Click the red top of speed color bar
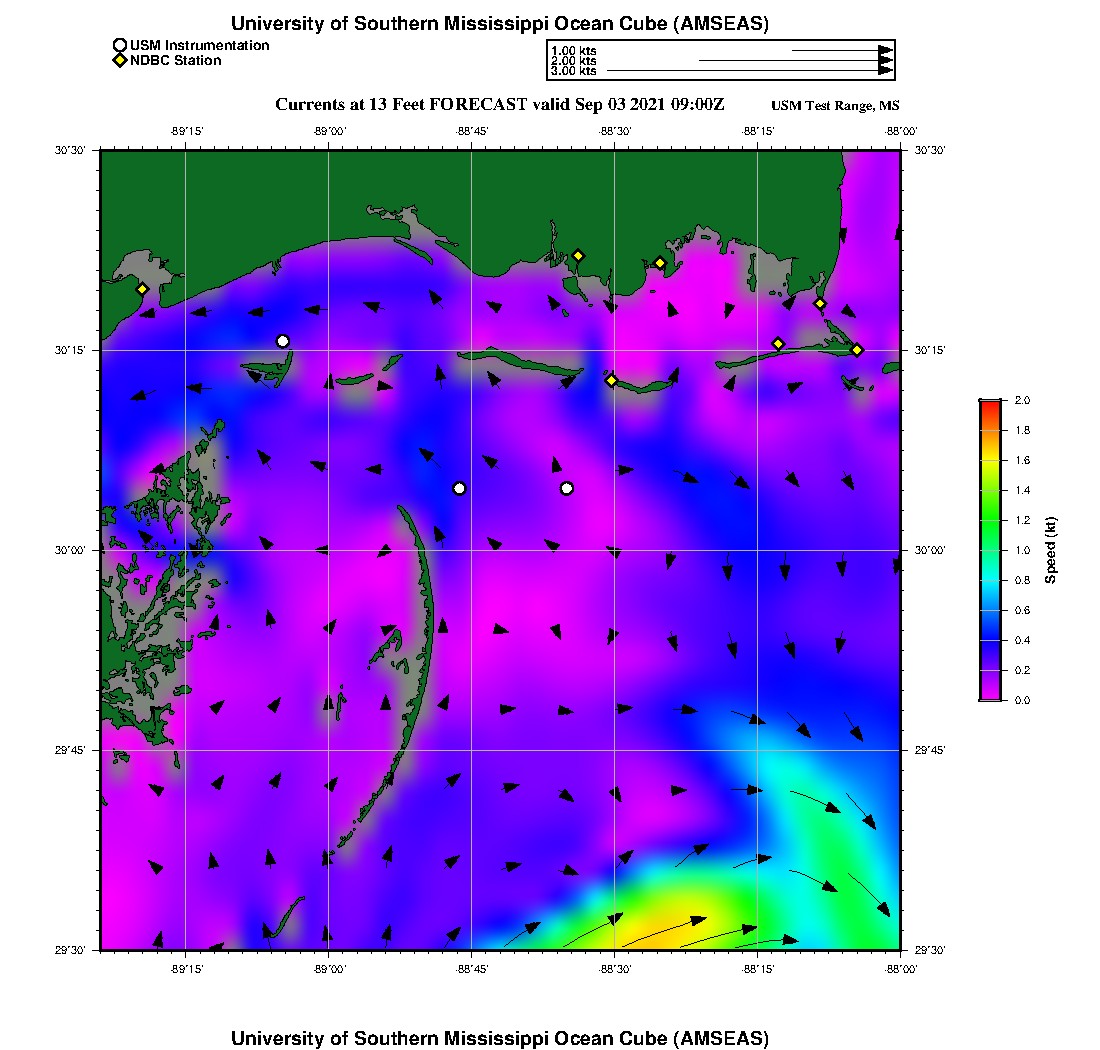Viewport: 1100px width, 1050px height. point(990,404)
